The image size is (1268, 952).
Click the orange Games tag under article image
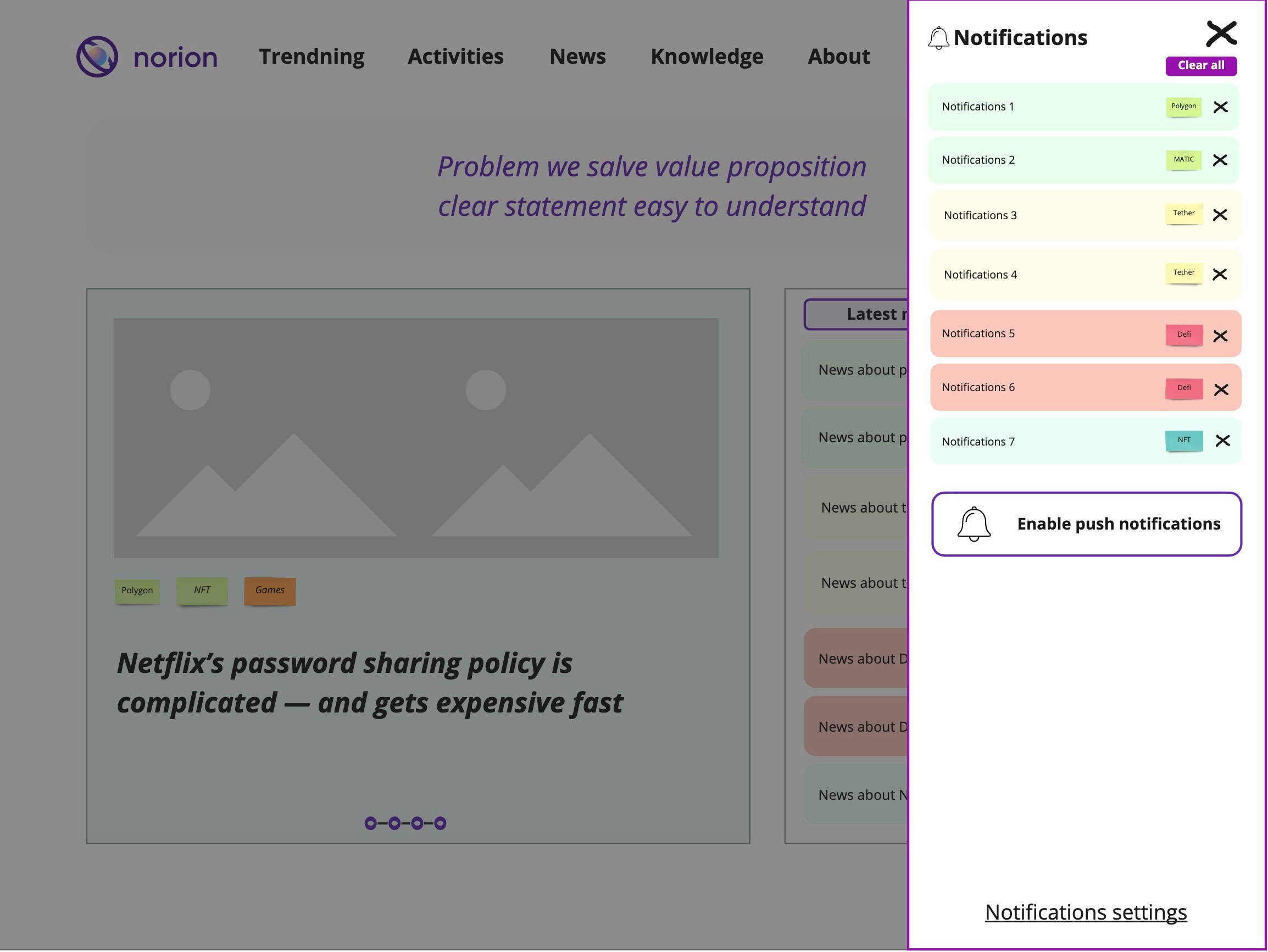coord(269,591)
